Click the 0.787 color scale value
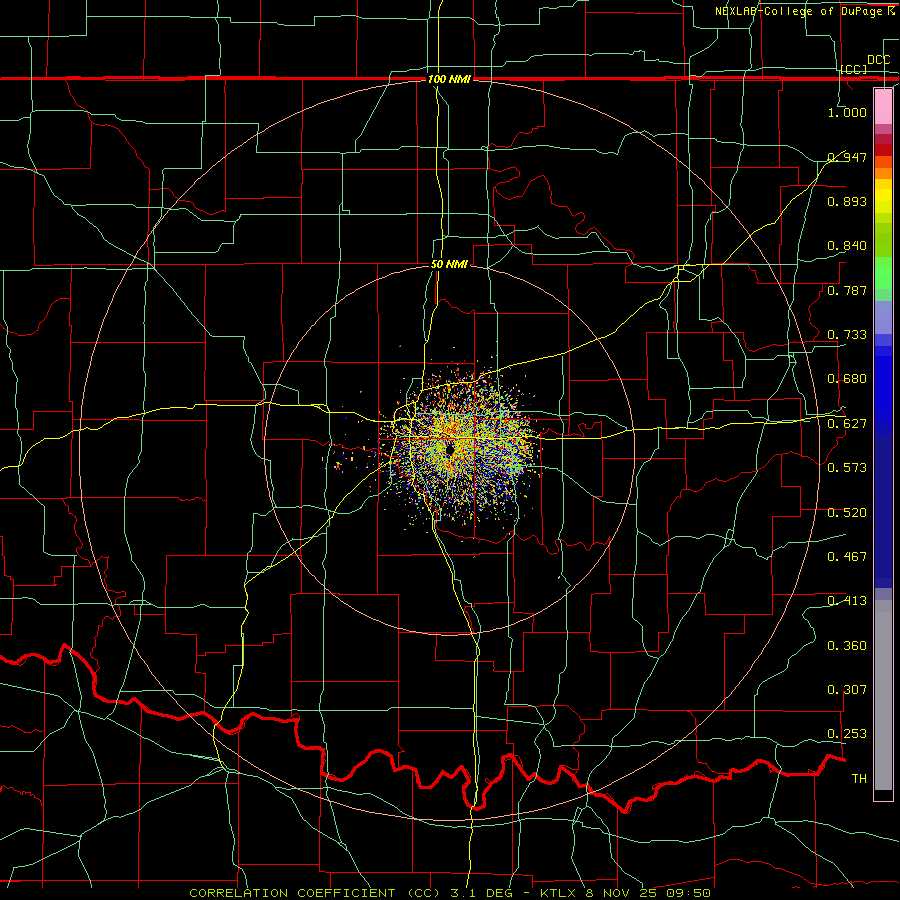Image resolution: width=900 pixels, height=900 pixels. point(847,290)
